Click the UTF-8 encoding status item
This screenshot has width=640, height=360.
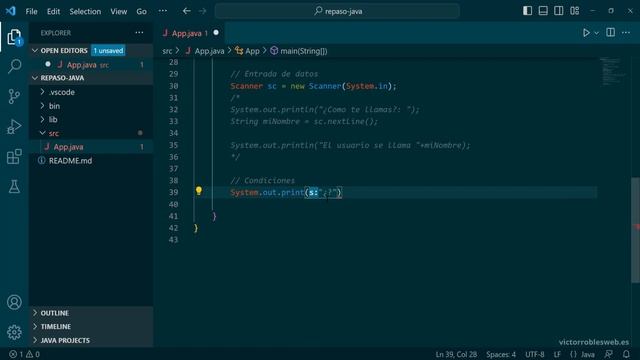pos(535,354)
